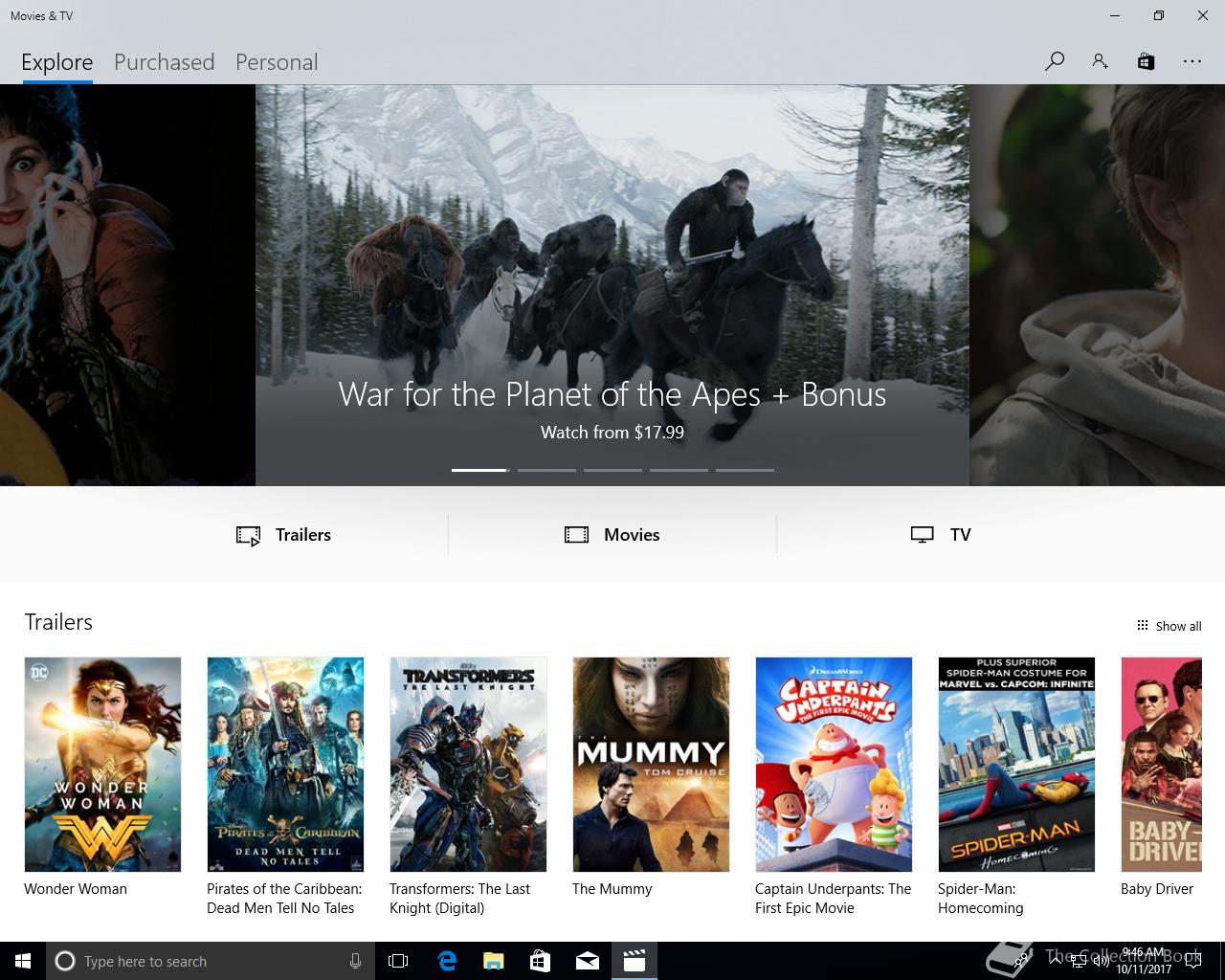Open File Explorer from taskbar
This screenshot has height=980, width=1225.
coord(493,961)
